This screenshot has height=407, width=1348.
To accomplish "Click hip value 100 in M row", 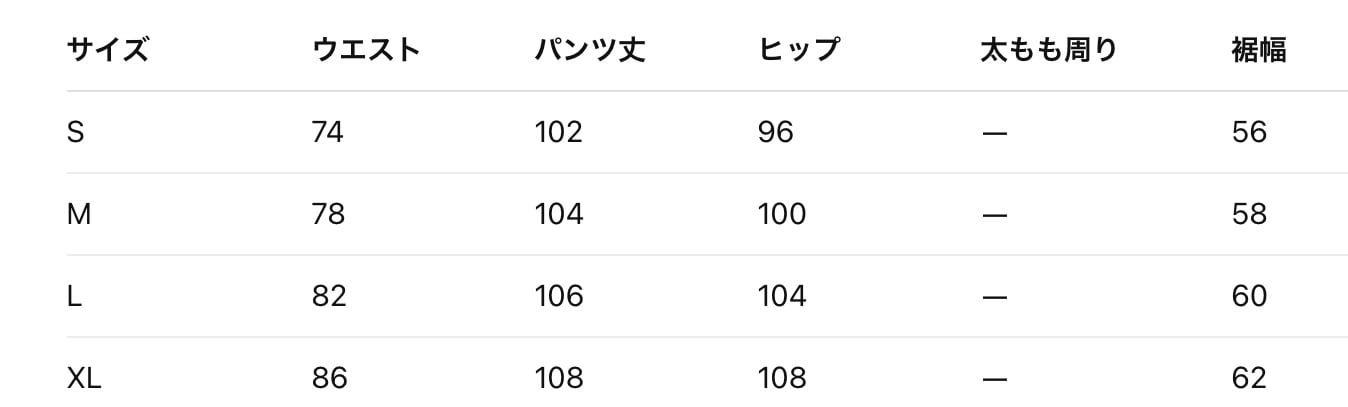I will click(782, 214).
